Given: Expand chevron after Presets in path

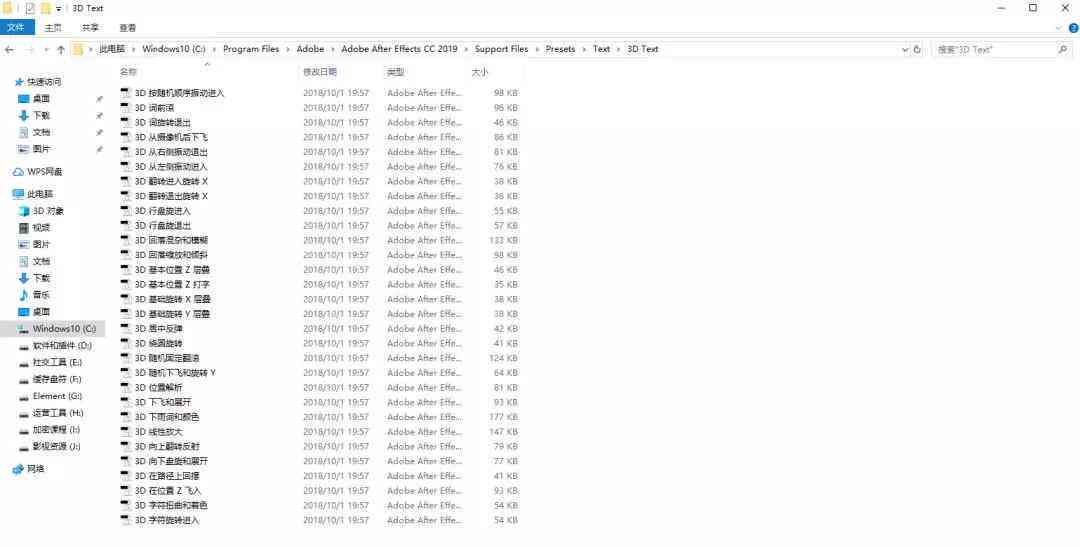Looking at the screenshot, I should click(x=583, y=50).
